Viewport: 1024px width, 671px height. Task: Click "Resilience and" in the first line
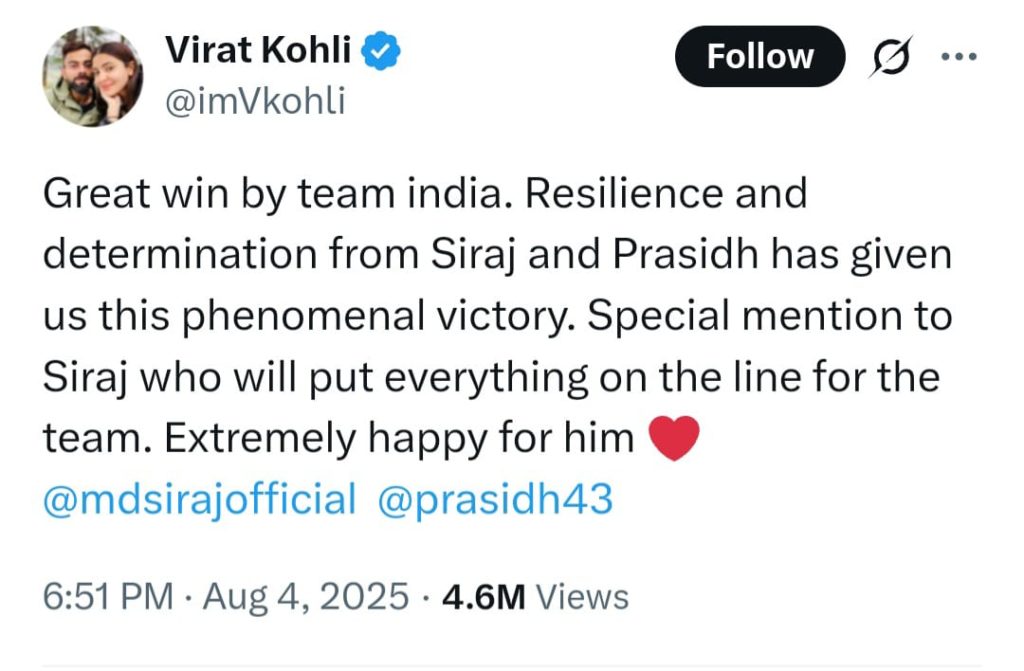[666, 194]
